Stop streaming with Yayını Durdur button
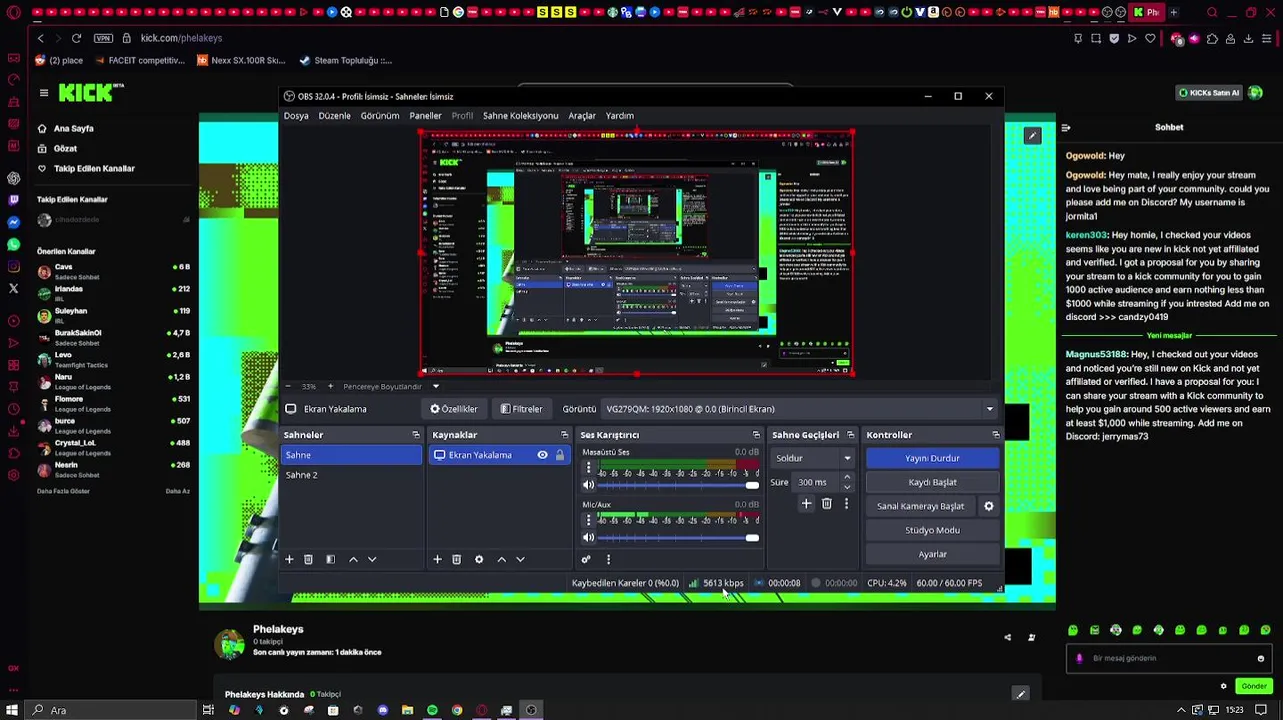Screen dimensions: 1283x720 pyautogui.click(x=932, y=458)
